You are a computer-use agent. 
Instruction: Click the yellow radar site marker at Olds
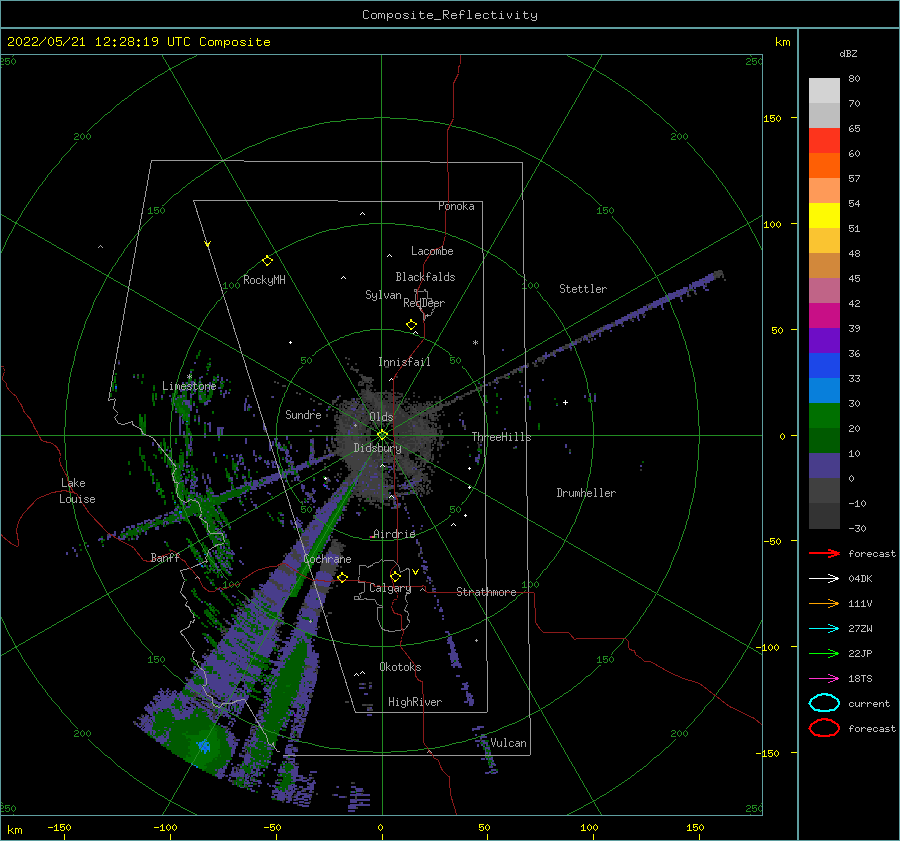tap(382, 435)
